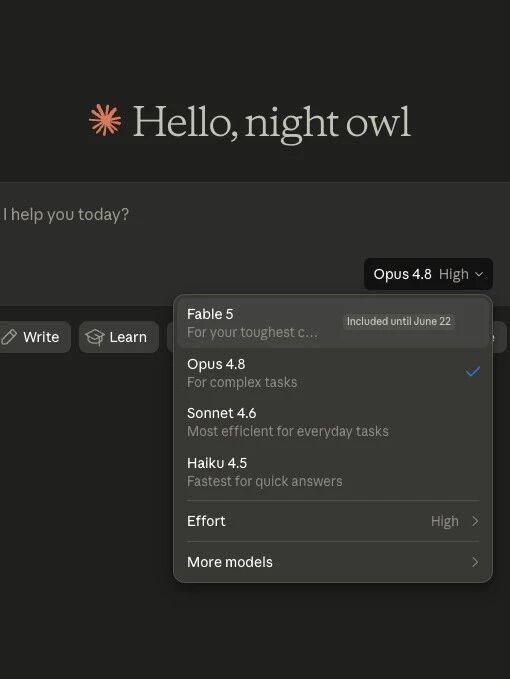Screen dimensions: 510x679
Task: Click the chevron arrow next to Effort High
Action: [475, 521]
